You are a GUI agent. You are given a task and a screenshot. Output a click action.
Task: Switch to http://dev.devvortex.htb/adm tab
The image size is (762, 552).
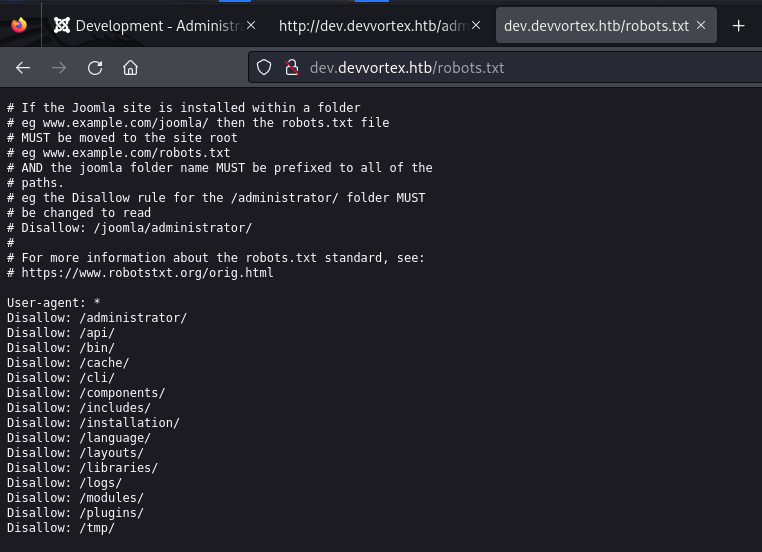(x=379, y=25)
